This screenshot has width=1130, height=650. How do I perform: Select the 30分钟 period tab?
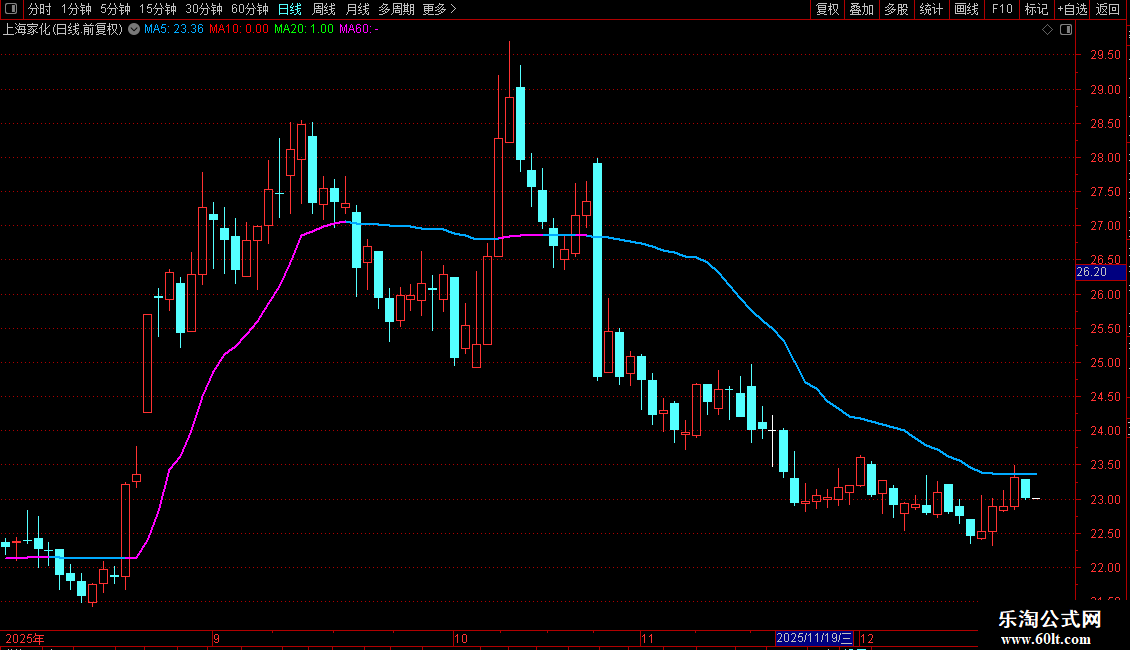(203, 9)
